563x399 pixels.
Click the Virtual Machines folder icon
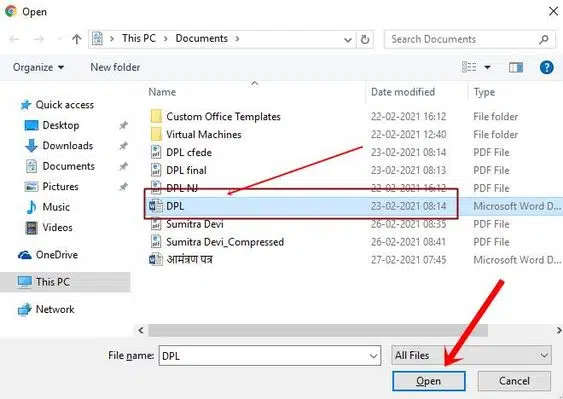pos(156,134)
